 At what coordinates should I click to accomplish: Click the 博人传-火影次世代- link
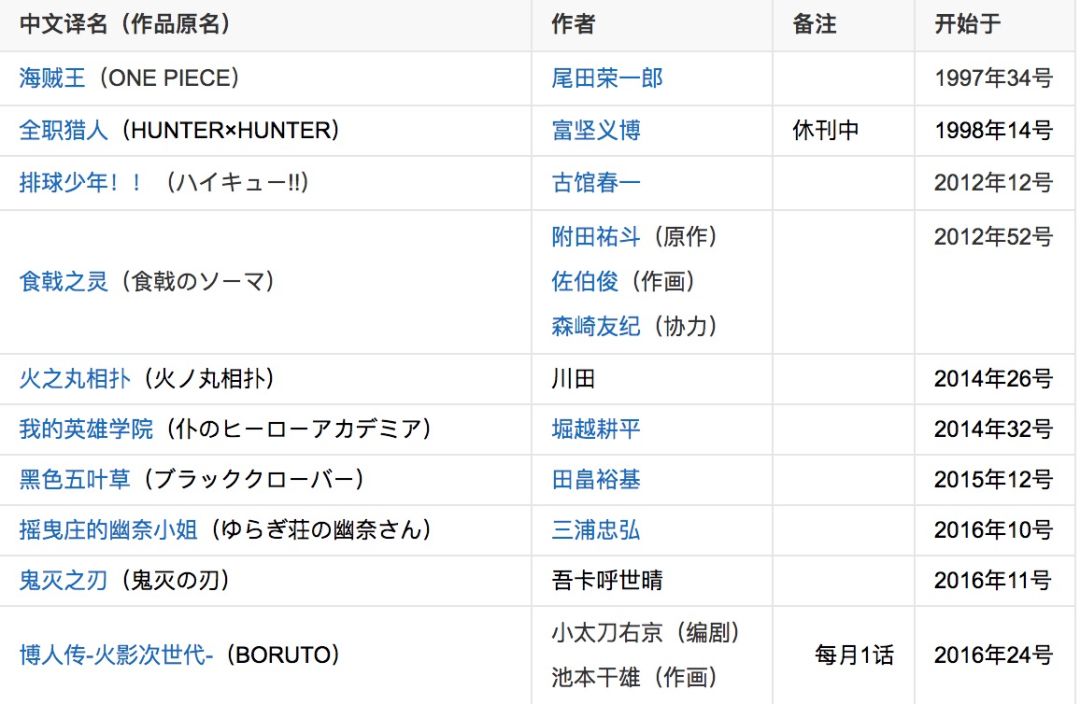pyautogui.click(x=116, y=656)
